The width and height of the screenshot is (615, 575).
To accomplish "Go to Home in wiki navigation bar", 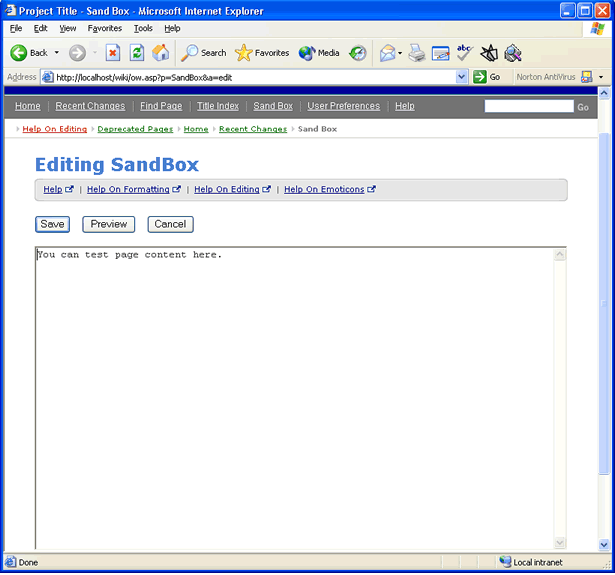I will coord(28,106).
